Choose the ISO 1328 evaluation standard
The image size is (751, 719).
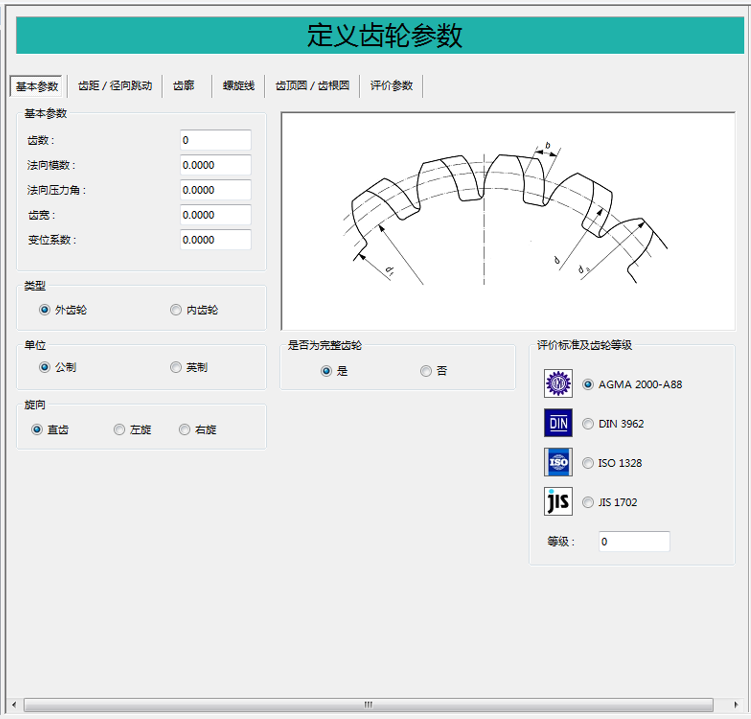tap(588, 463)
